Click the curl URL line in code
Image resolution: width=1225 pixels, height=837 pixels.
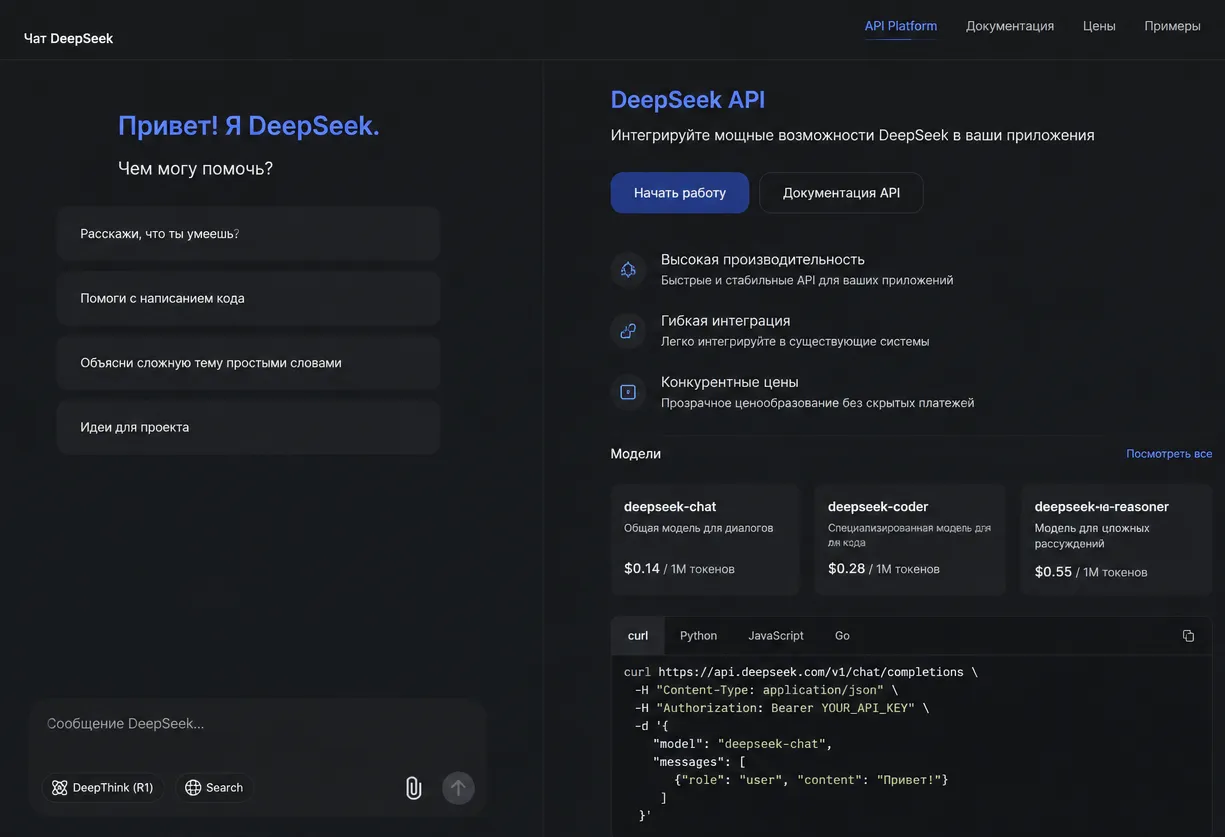(801, 672)
